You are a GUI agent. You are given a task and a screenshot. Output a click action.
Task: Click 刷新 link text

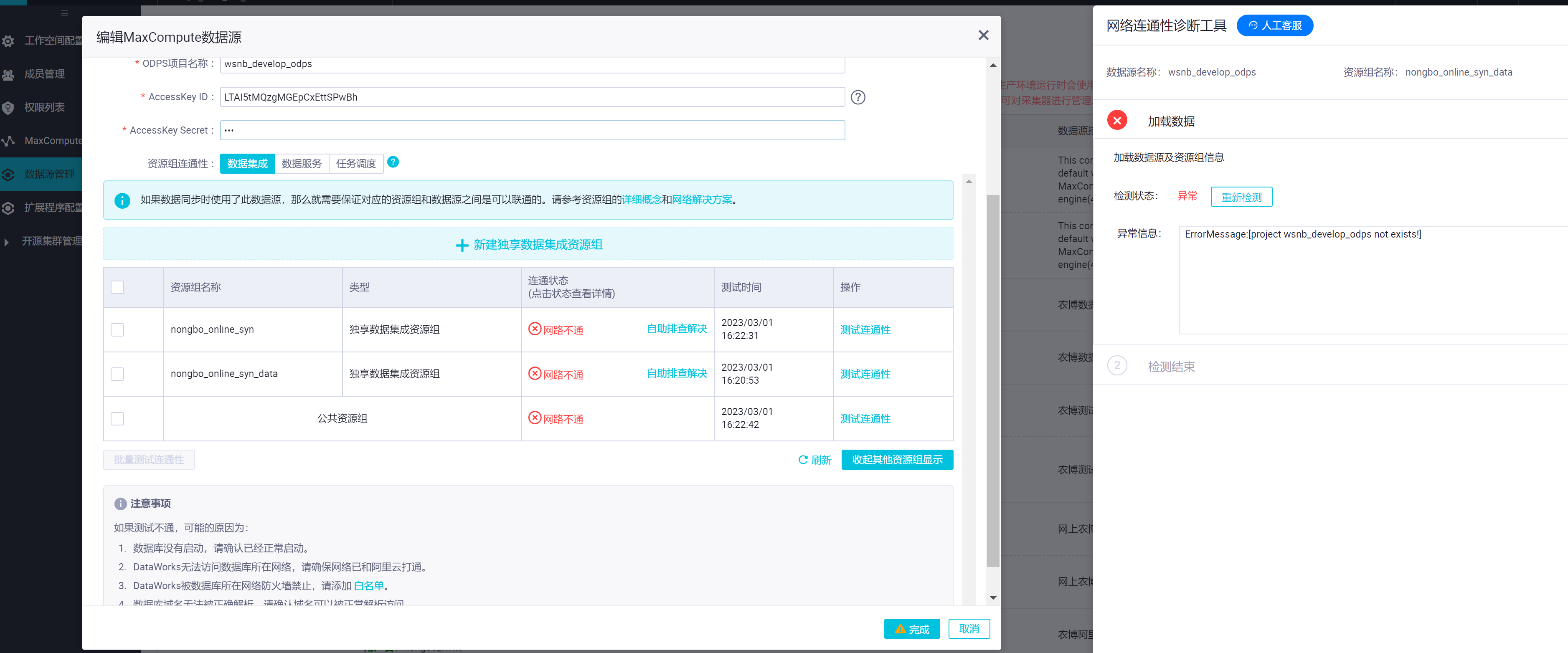(x=821, y=460)
